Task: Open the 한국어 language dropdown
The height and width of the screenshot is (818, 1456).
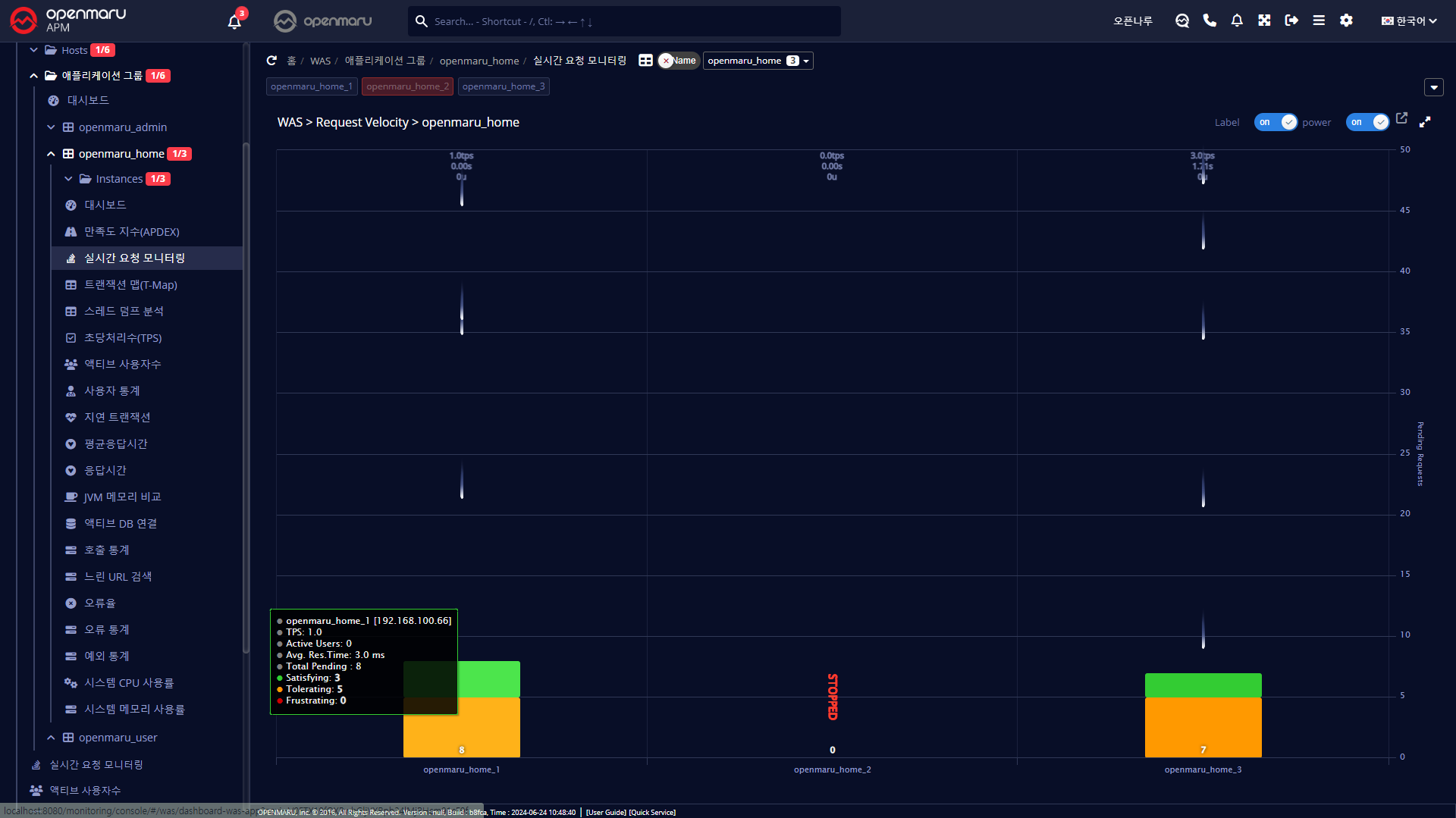Action: pos(1408,21)
